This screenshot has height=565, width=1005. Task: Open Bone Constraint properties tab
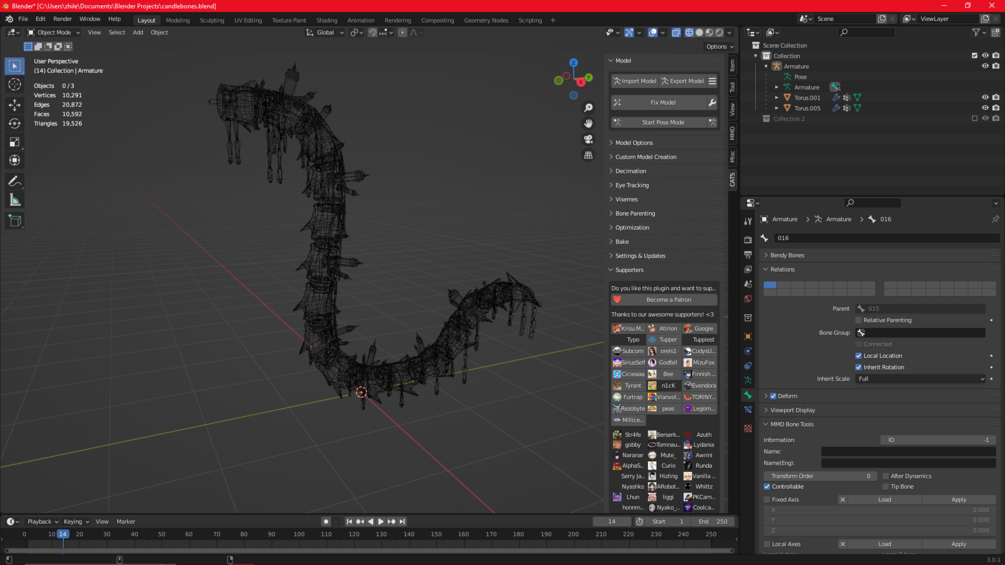(x=748, y=410)
